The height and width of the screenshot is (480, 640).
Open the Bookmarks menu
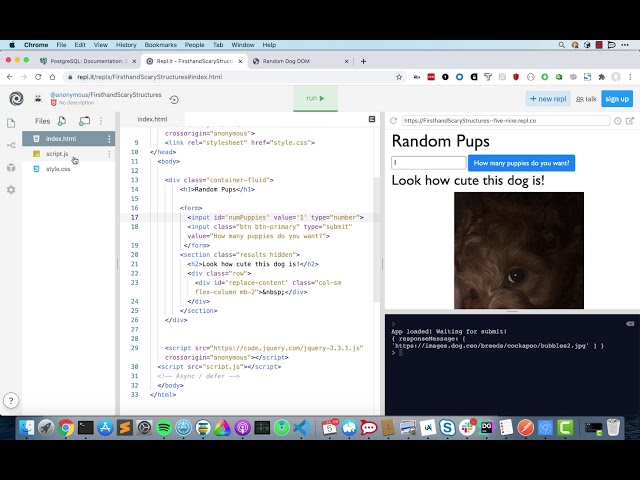tap(160, 45)
